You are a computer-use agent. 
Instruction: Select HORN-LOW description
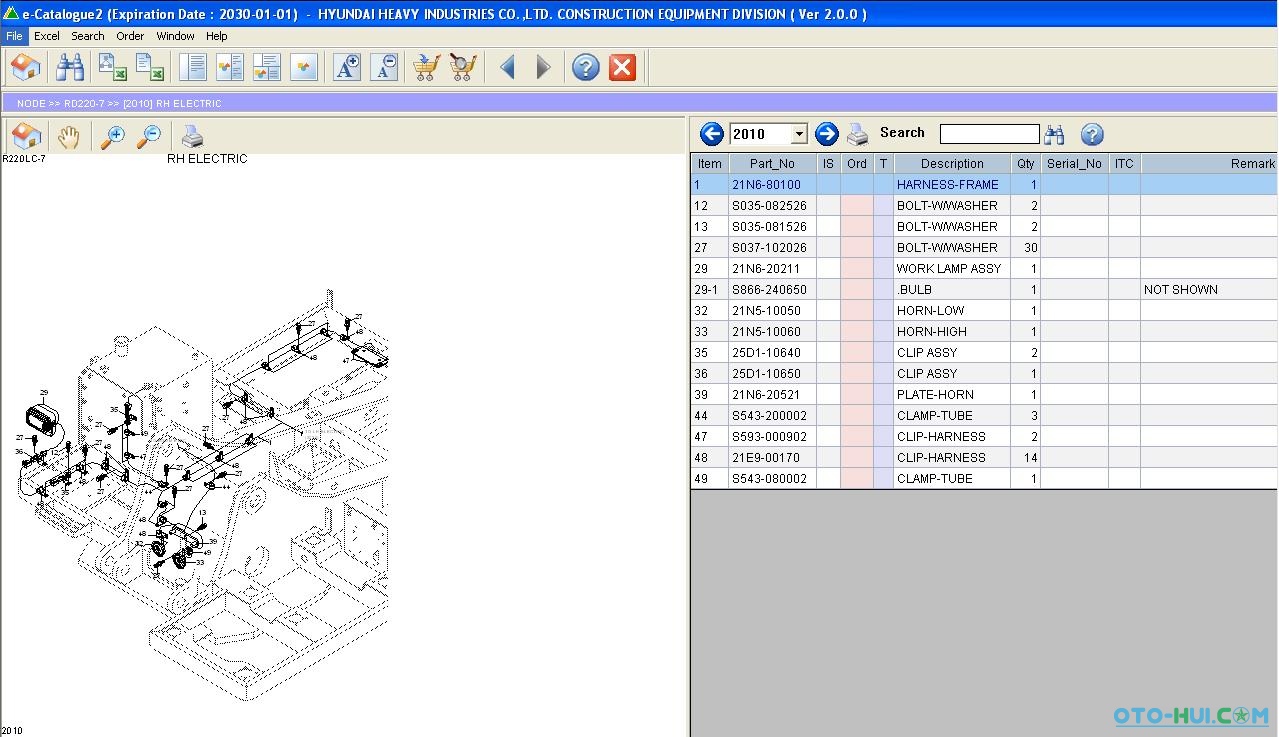click(952, 311)
